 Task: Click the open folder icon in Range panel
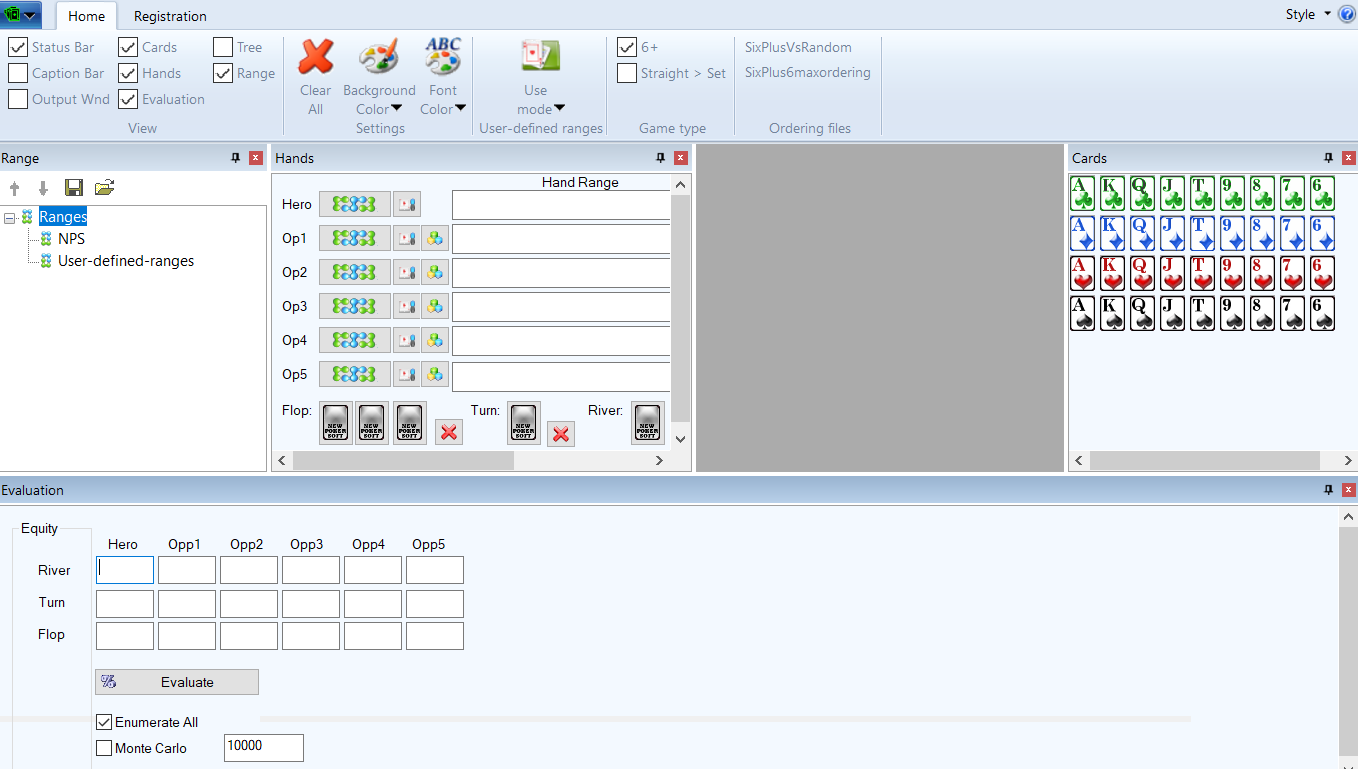pyautogui.click(x=104, y=188)
